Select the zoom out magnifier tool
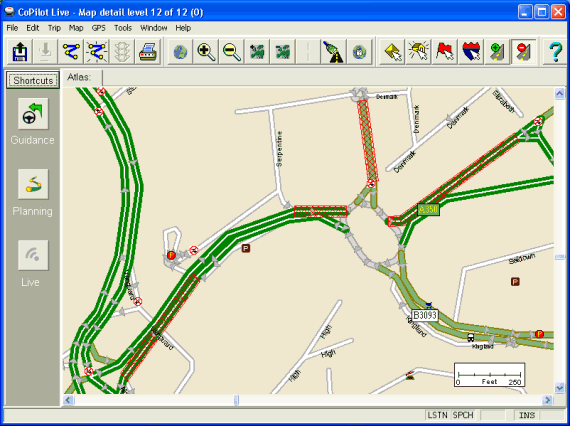The image size is (570, 426). coord(232,52)
